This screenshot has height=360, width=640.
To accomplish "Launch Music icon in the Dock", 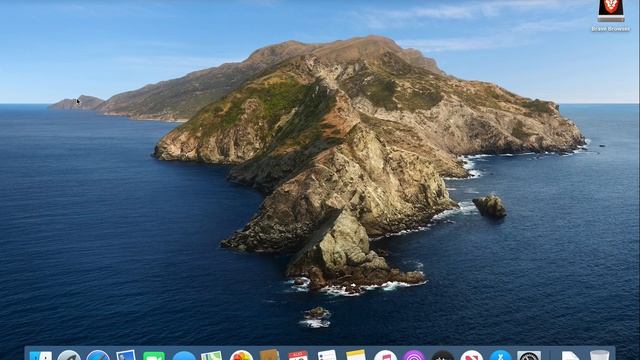I will tap(385, 355).
